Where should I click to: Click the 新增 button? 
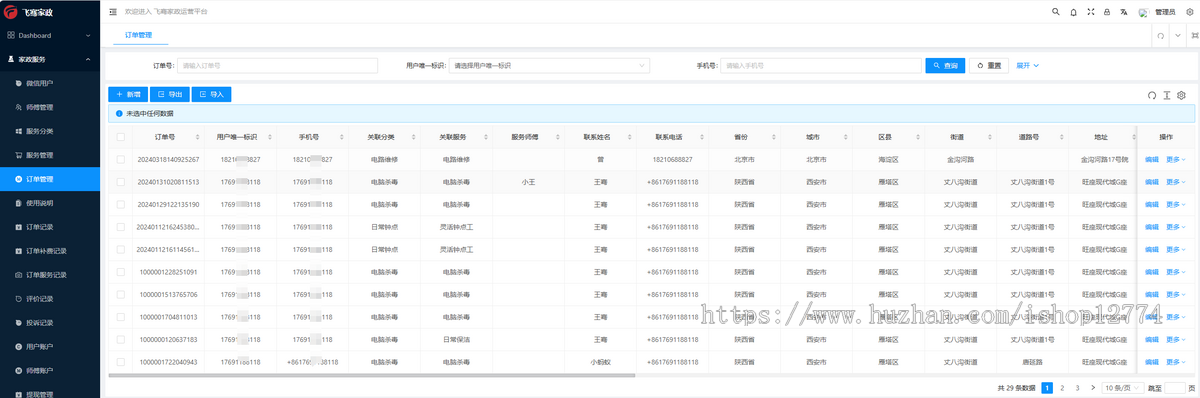coord(128,94)
